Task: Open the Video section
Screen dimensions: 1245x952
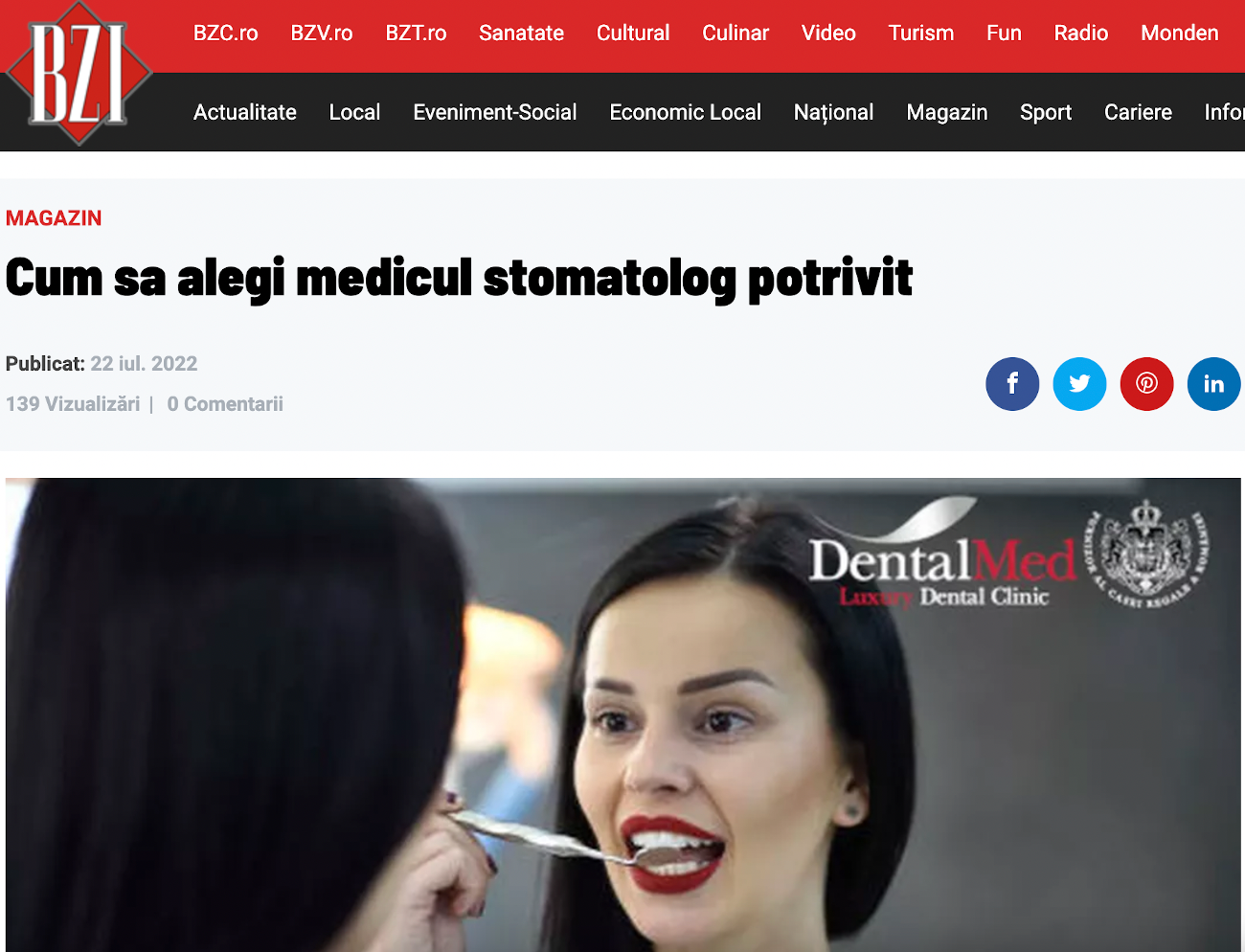Action: coord(828,34)
